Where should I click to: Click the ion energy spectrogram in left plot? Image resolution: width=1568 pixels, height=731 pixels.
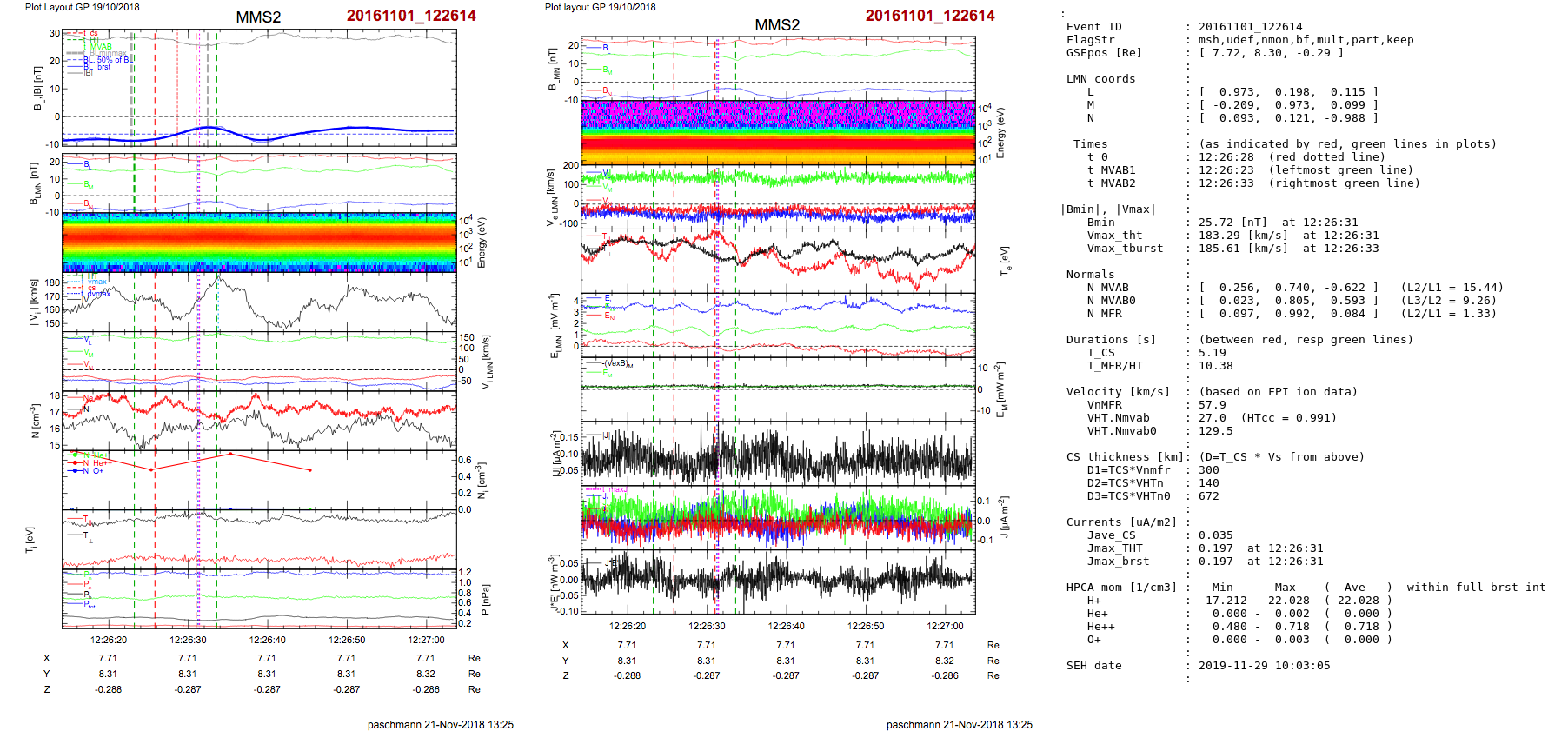[259, 242]
